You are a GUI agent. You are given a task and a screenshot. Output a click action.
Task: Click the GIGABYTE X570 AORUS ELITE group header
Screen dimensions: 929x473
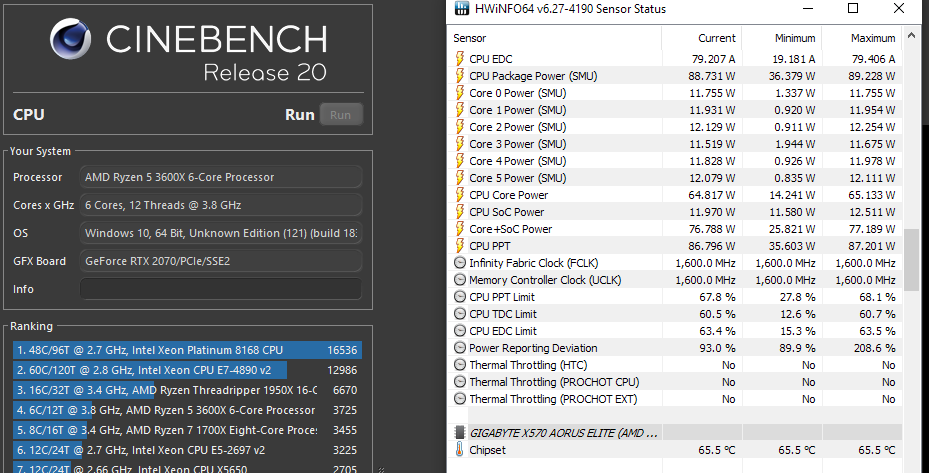point(675,433)
